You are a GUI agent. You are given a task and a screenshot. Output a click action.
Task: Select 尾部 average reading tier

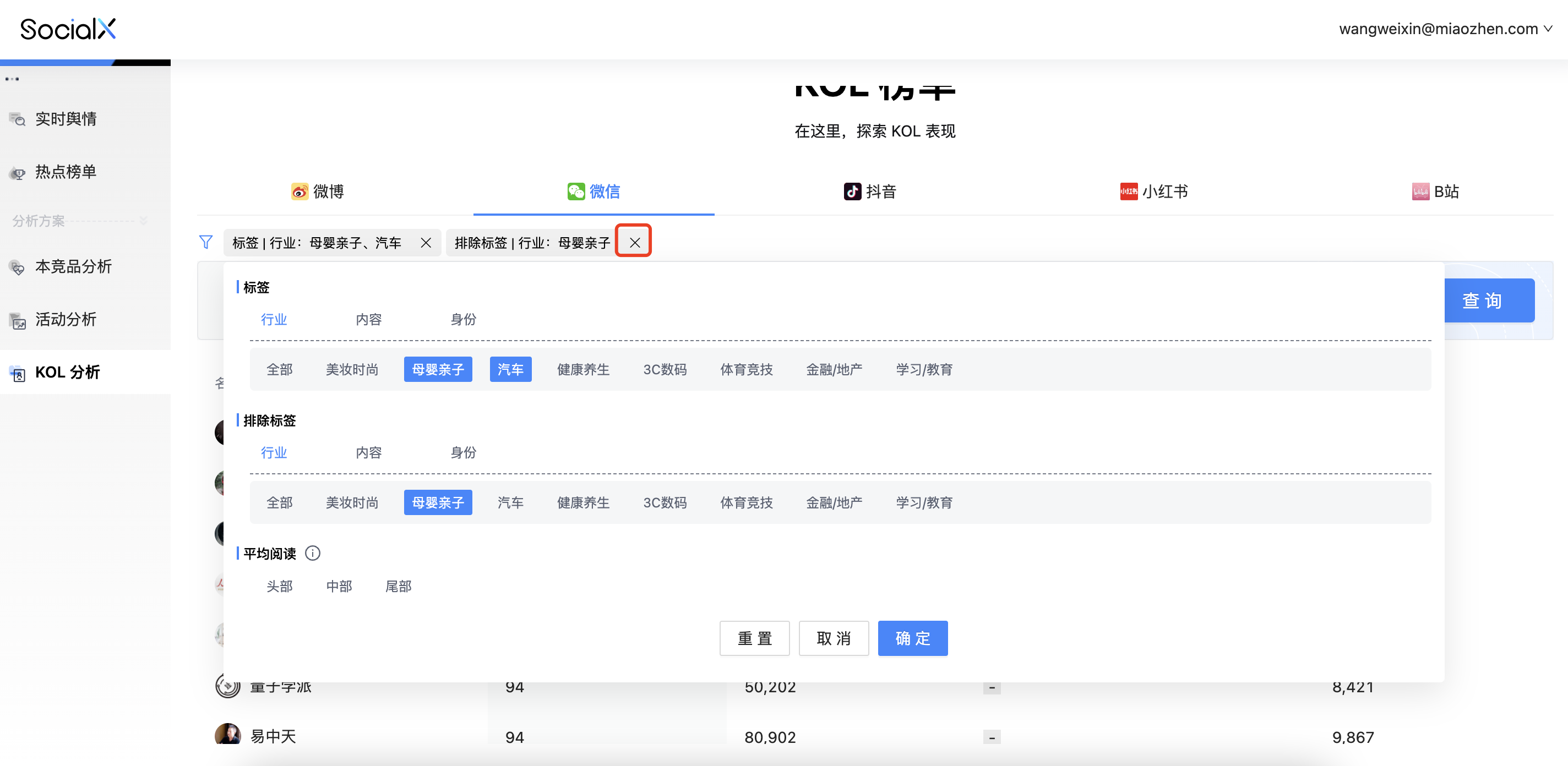(398, 586)
